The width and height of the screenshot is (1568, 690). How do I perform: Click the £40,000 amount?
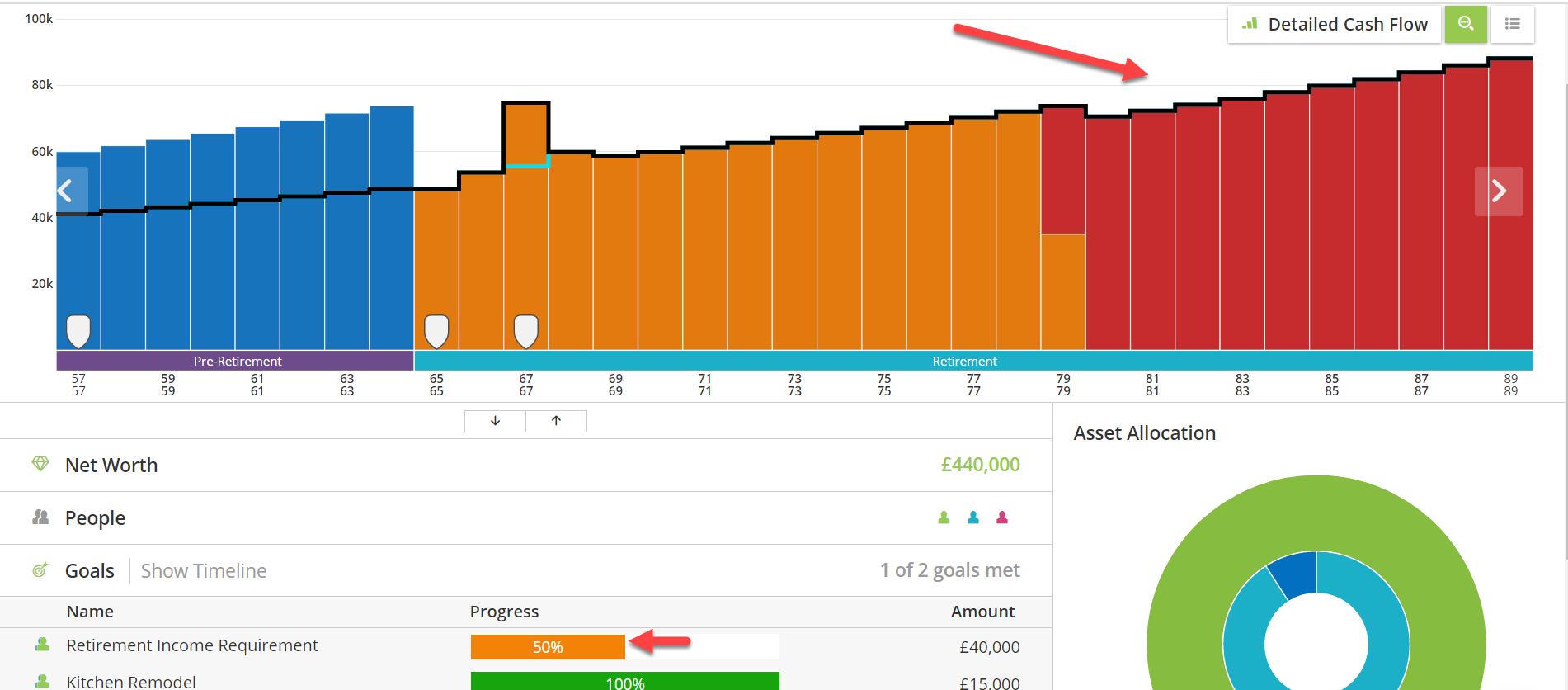989,647
